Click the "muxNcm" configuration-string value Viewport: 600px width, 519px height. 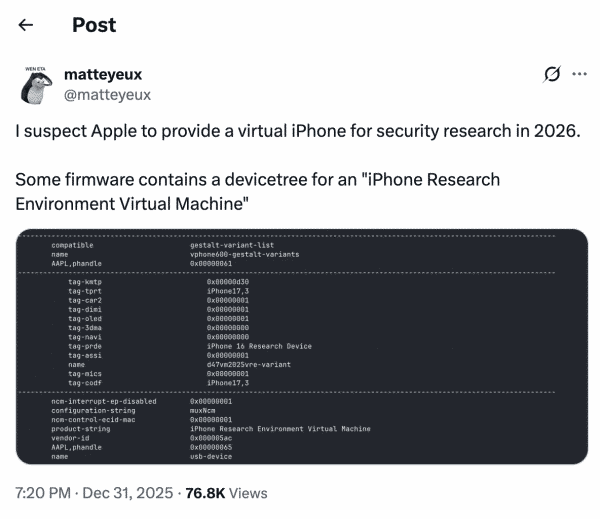(204, 410)
